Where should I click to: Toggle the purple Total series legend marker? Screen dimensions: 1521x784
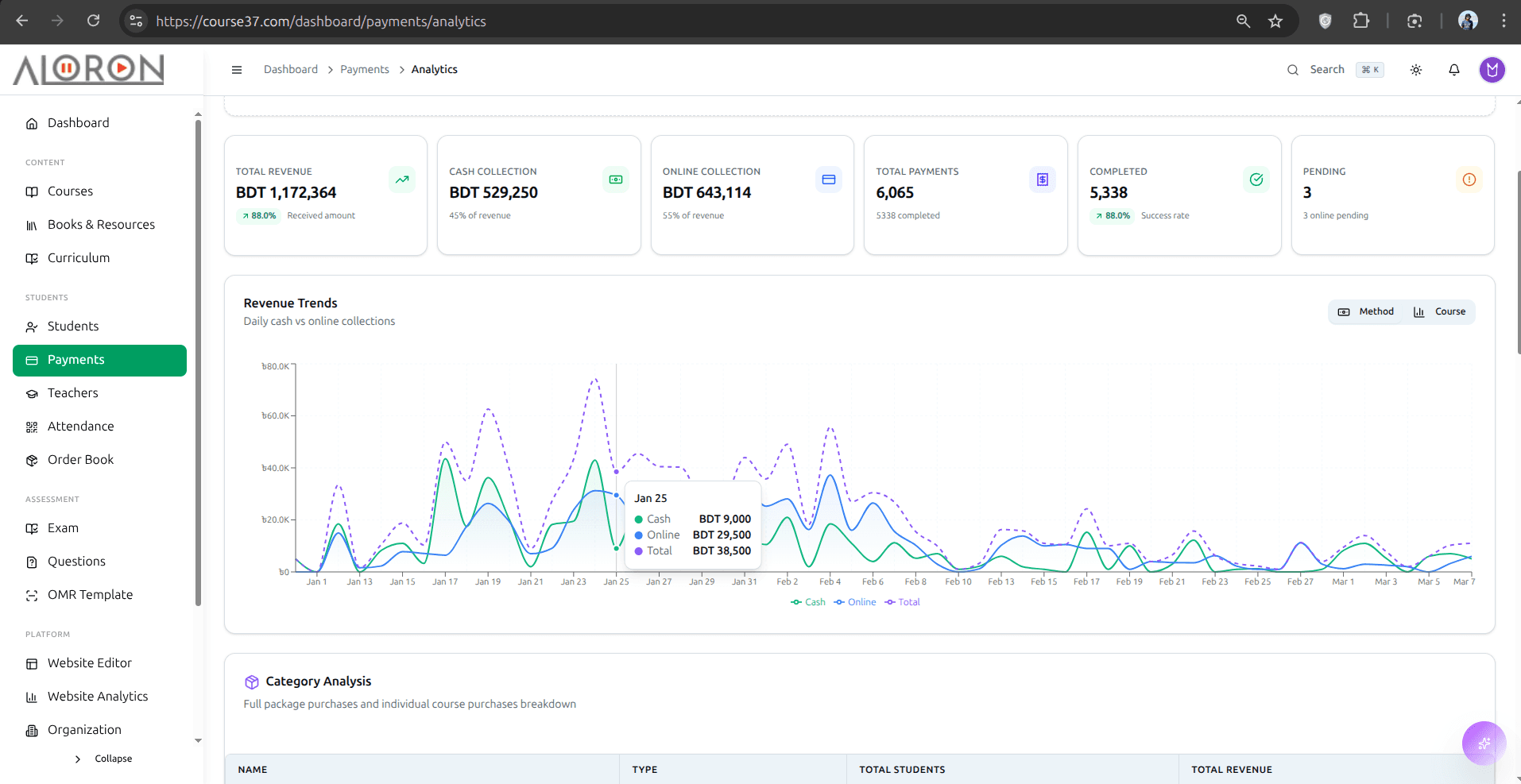tap(889, 602)
